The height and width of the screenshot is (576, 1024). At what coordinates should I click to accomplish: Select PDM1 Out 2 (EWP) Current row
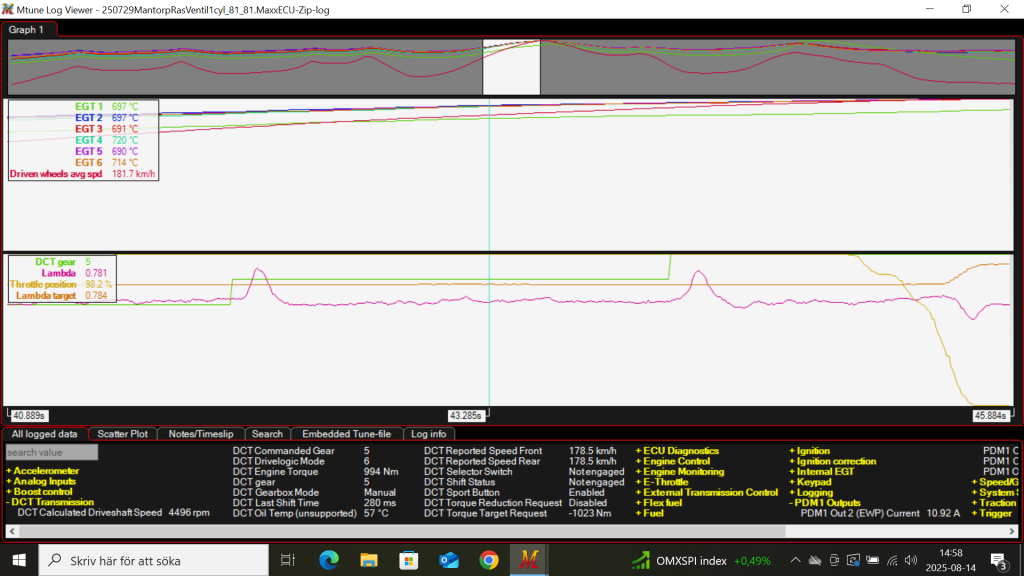880,513
